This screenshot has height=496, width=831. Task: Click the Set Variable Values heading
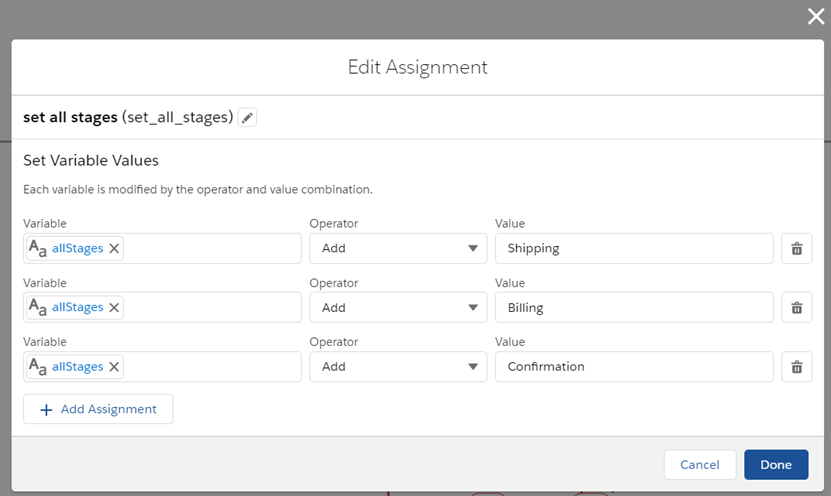91,161
